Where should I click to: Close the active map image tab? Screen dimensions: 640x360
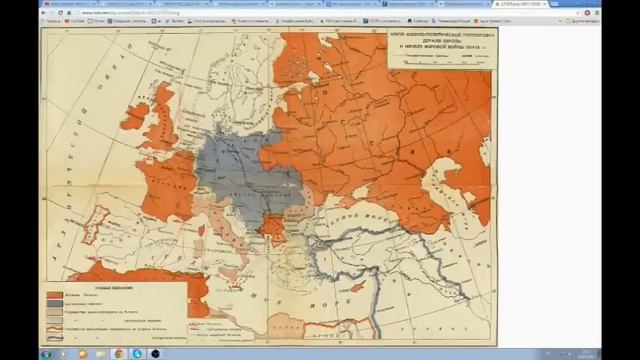[544, 4]
